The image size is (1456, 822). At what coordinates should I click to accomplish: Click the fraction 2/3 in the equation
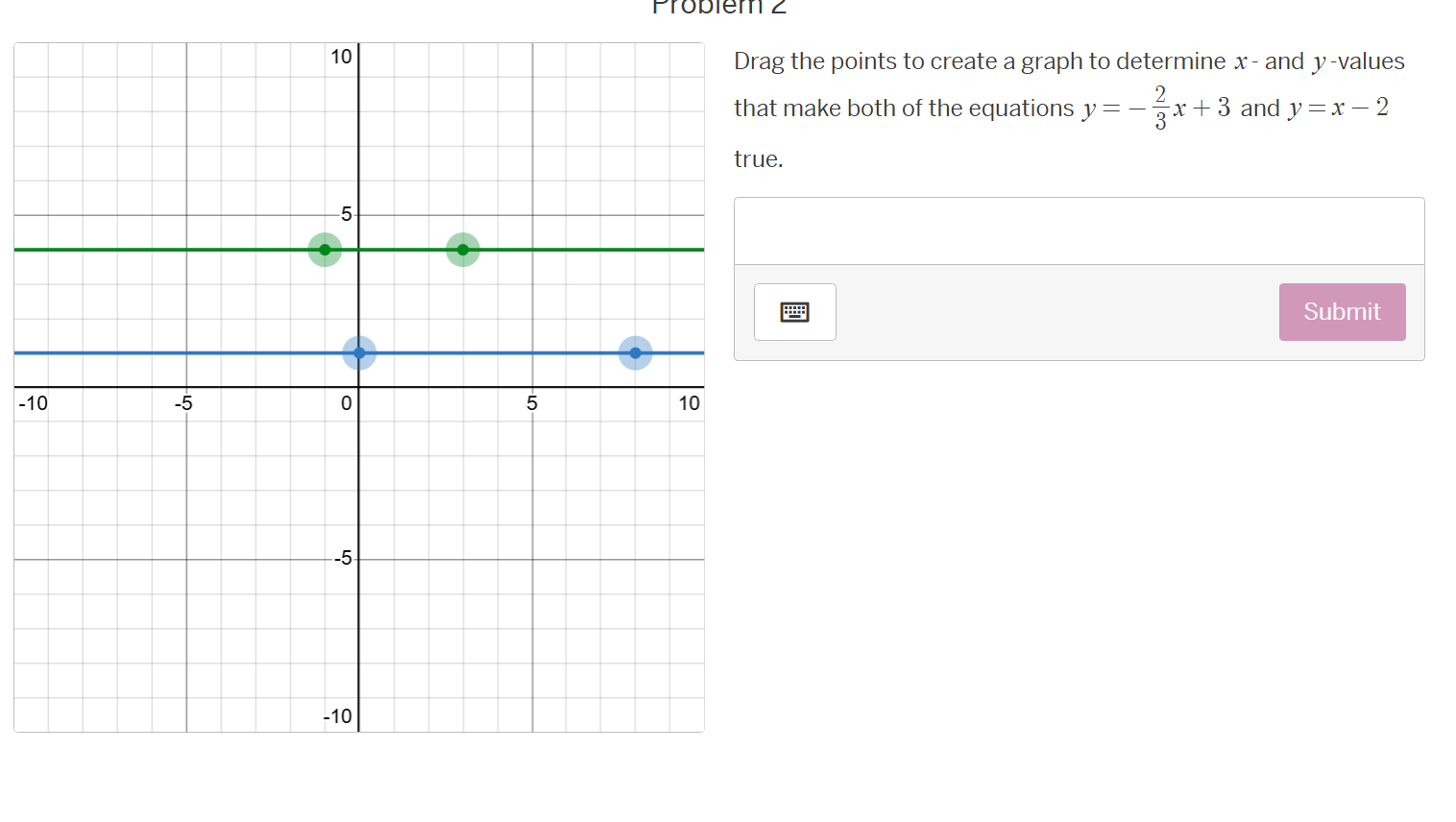click(x=1161, y=106)
